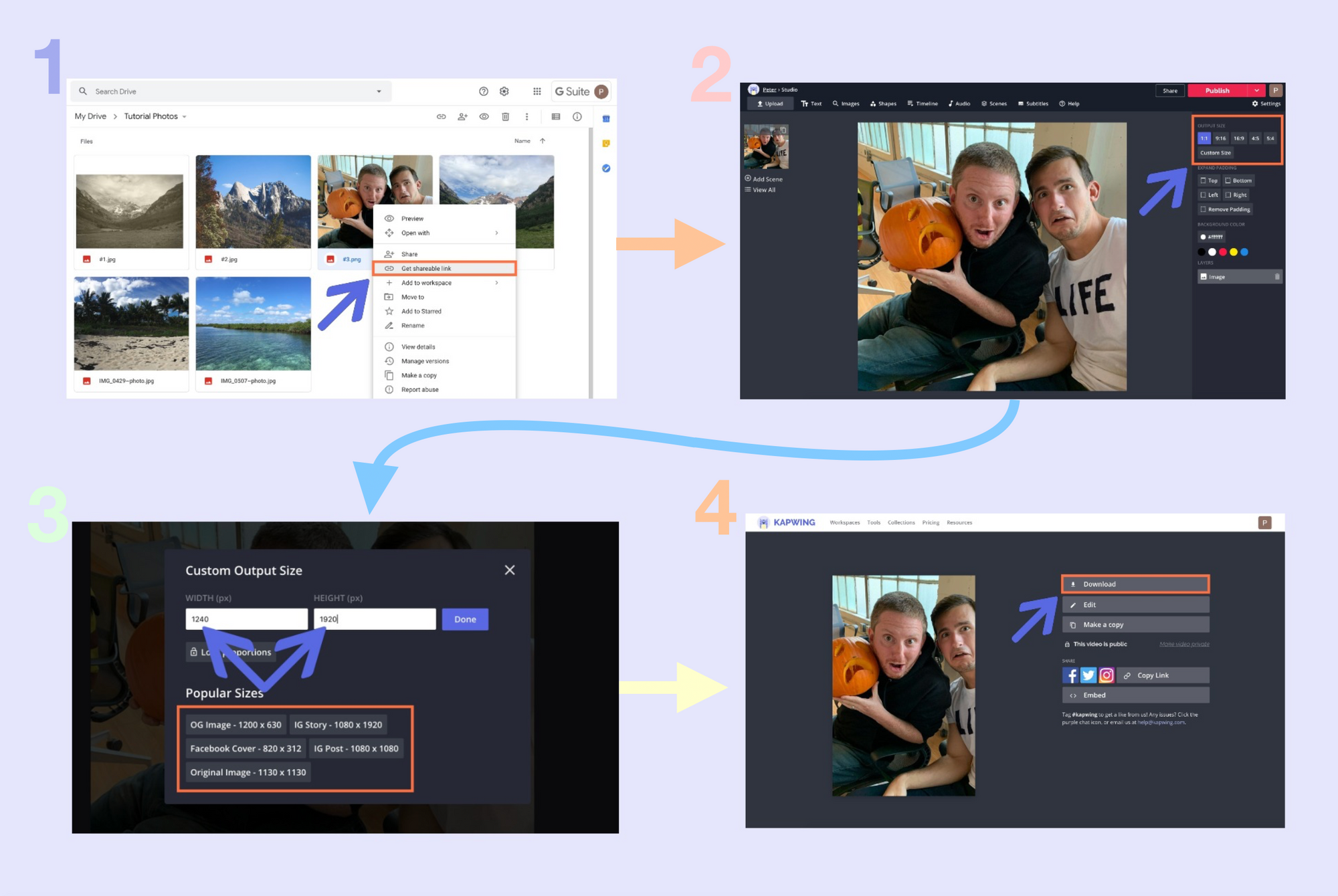Viewport: 1338px width, 896px height.
Task: Select Get shareable link in the context menu
Action: click(425, 268)
